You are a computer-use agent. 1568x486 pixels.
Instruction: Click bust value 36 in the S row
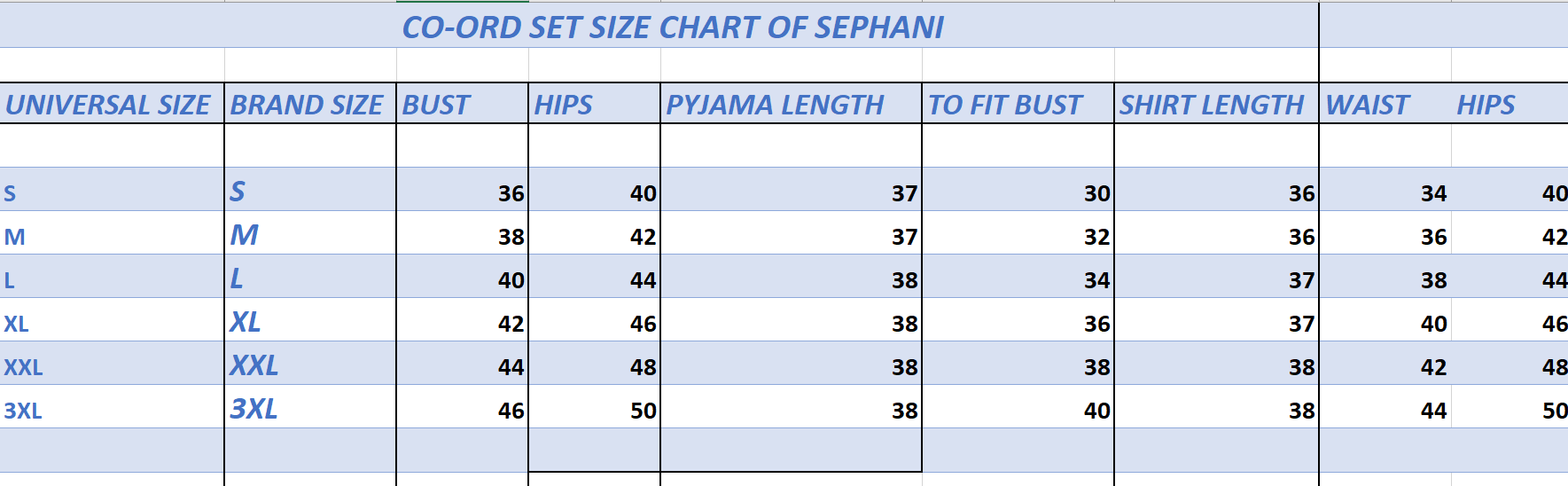click(511, 193)
